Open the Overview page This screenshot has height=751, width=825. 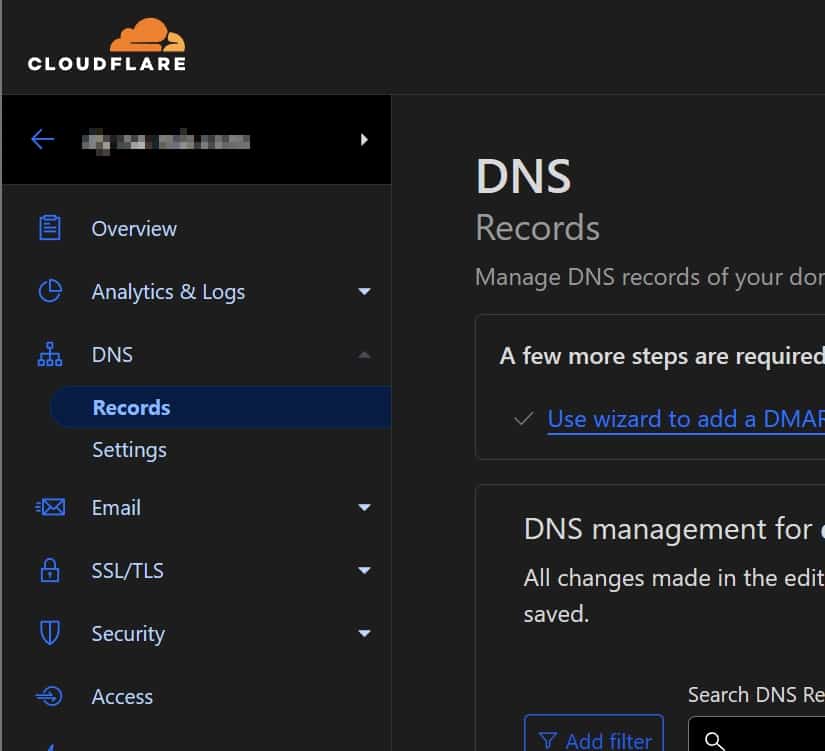(134, 229)
